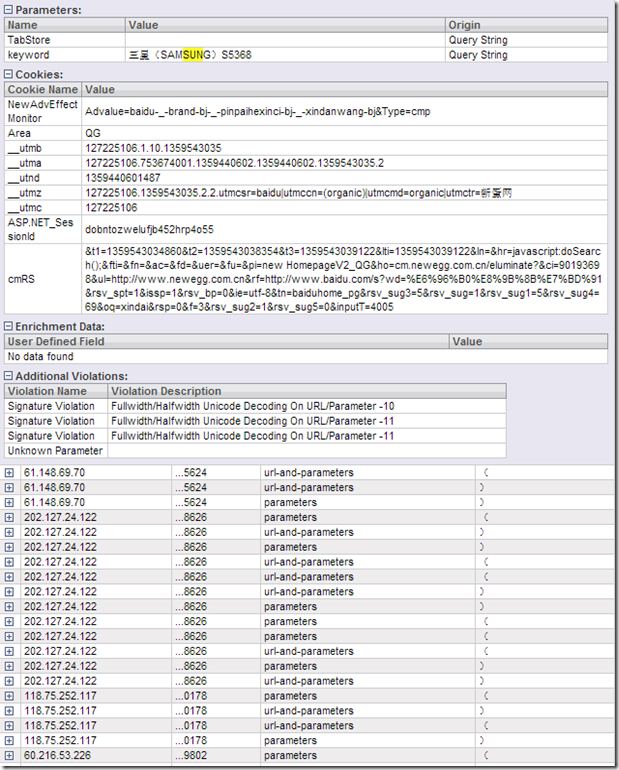Expand the first 61.148.69.70 row plus icon
The height and width of the screenshot is (770, 619).
click(x=10, y=472)
